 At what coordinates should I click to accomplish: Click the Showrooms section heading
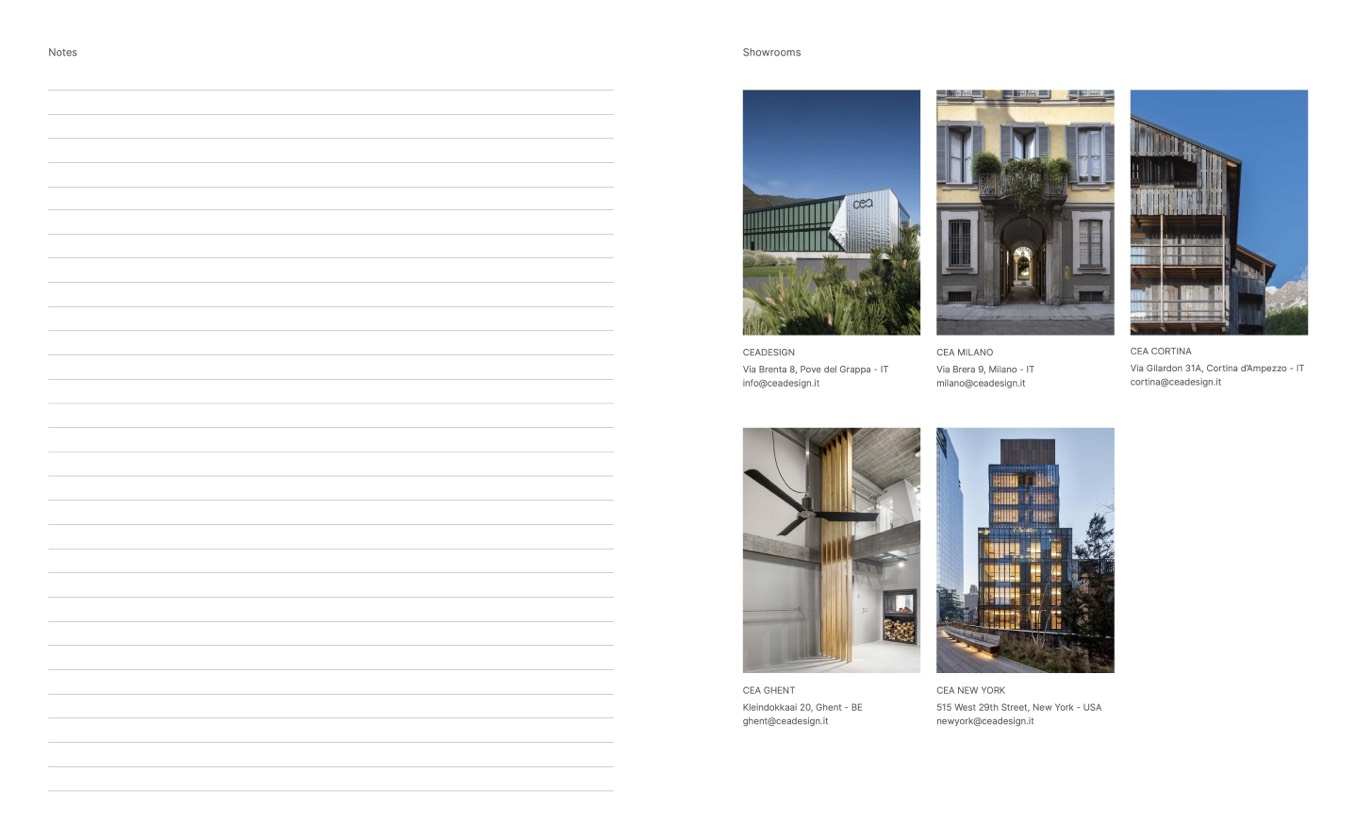771,52
